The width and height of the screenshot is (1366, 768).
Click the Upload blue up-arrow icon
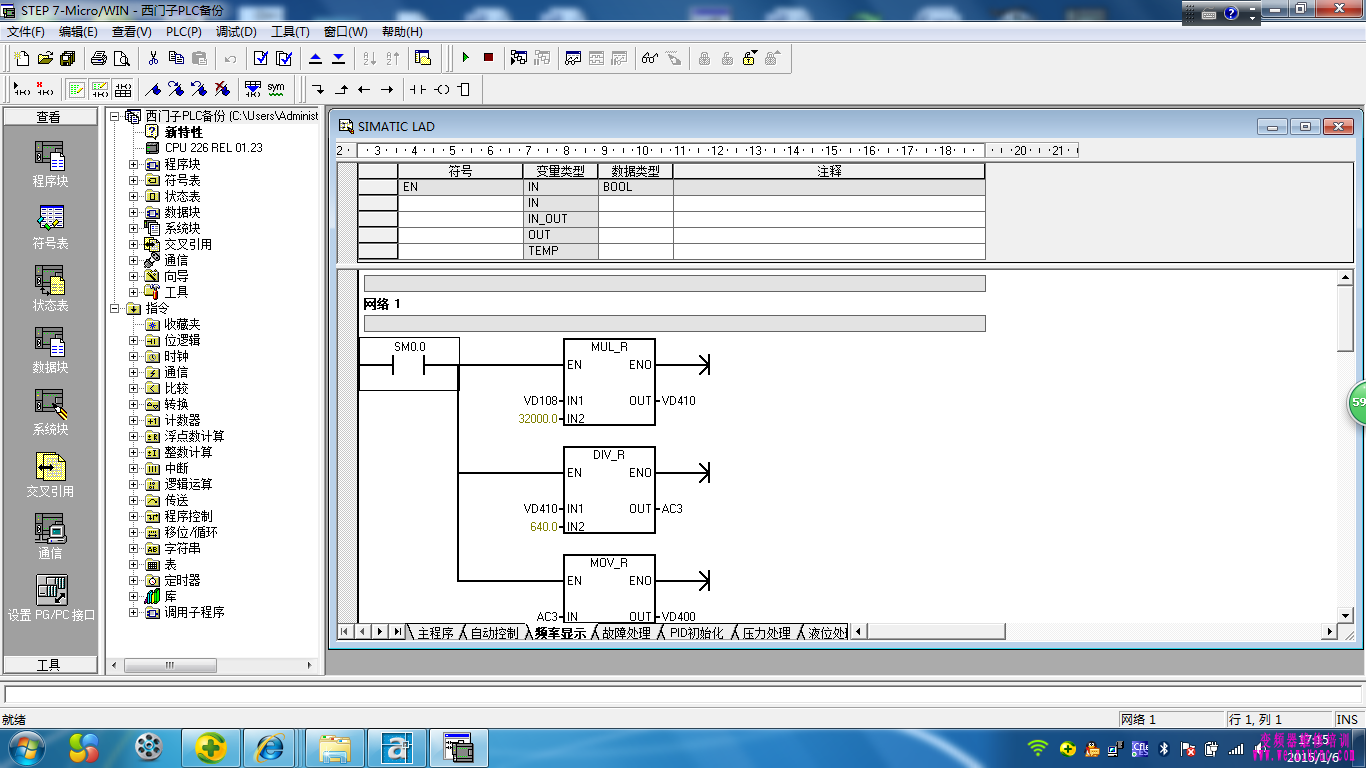click(315, 58)
